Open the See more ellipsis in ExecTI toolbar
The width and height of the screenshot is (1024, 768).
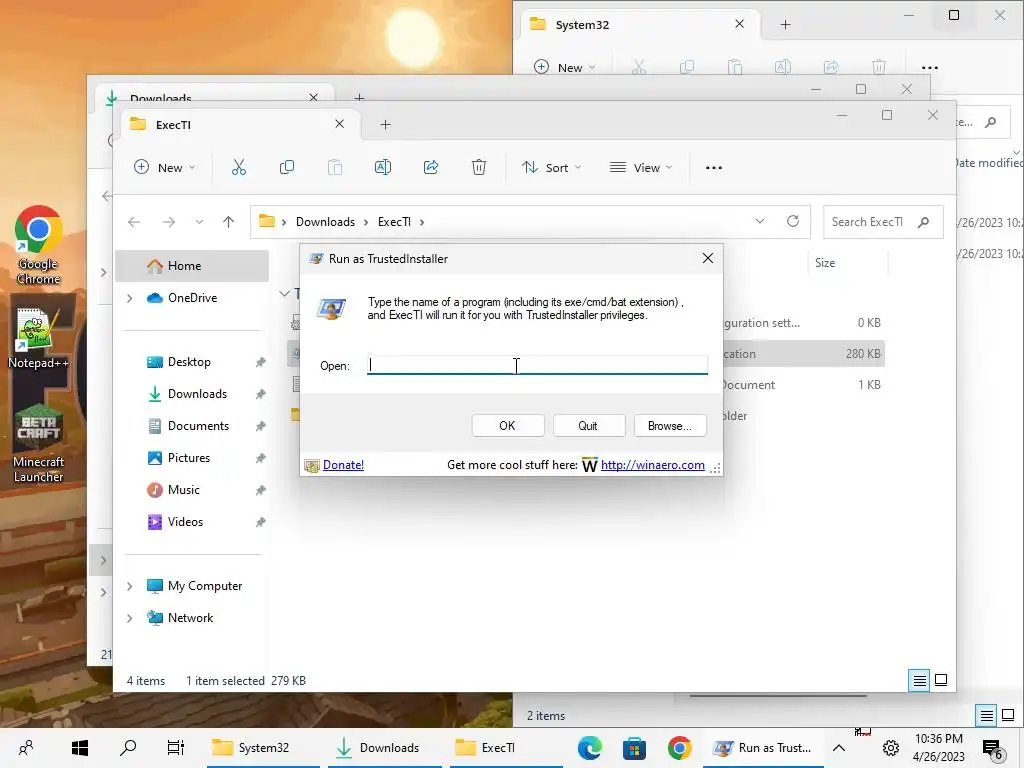[714, 168]
